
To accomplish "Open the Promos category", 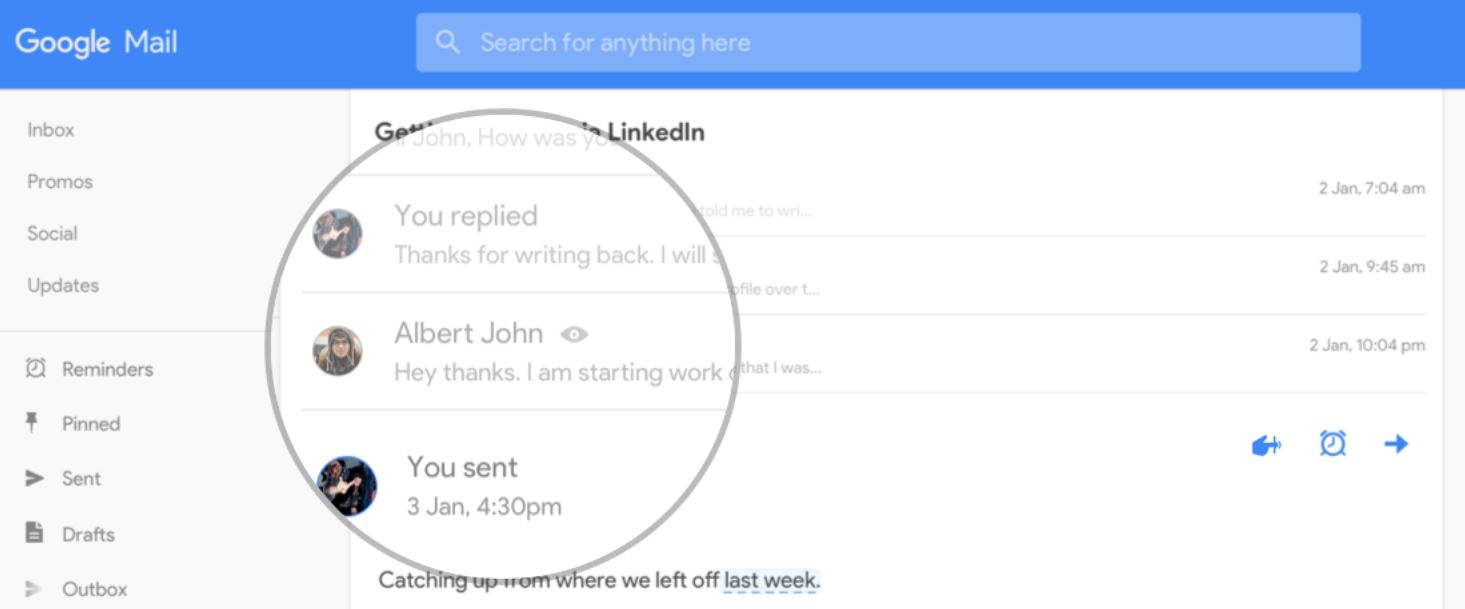I will [60, 182].
